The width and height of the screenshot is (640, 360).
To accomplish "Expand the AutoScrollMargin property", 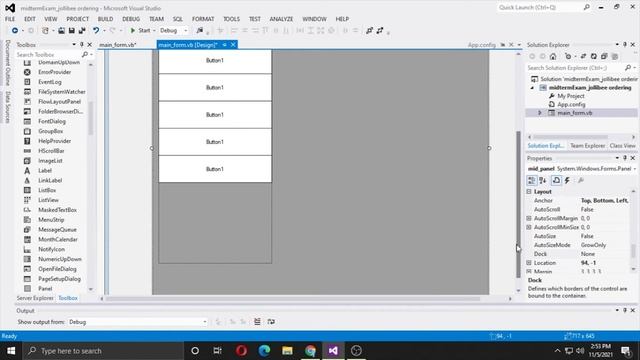I will coord(529,218).
